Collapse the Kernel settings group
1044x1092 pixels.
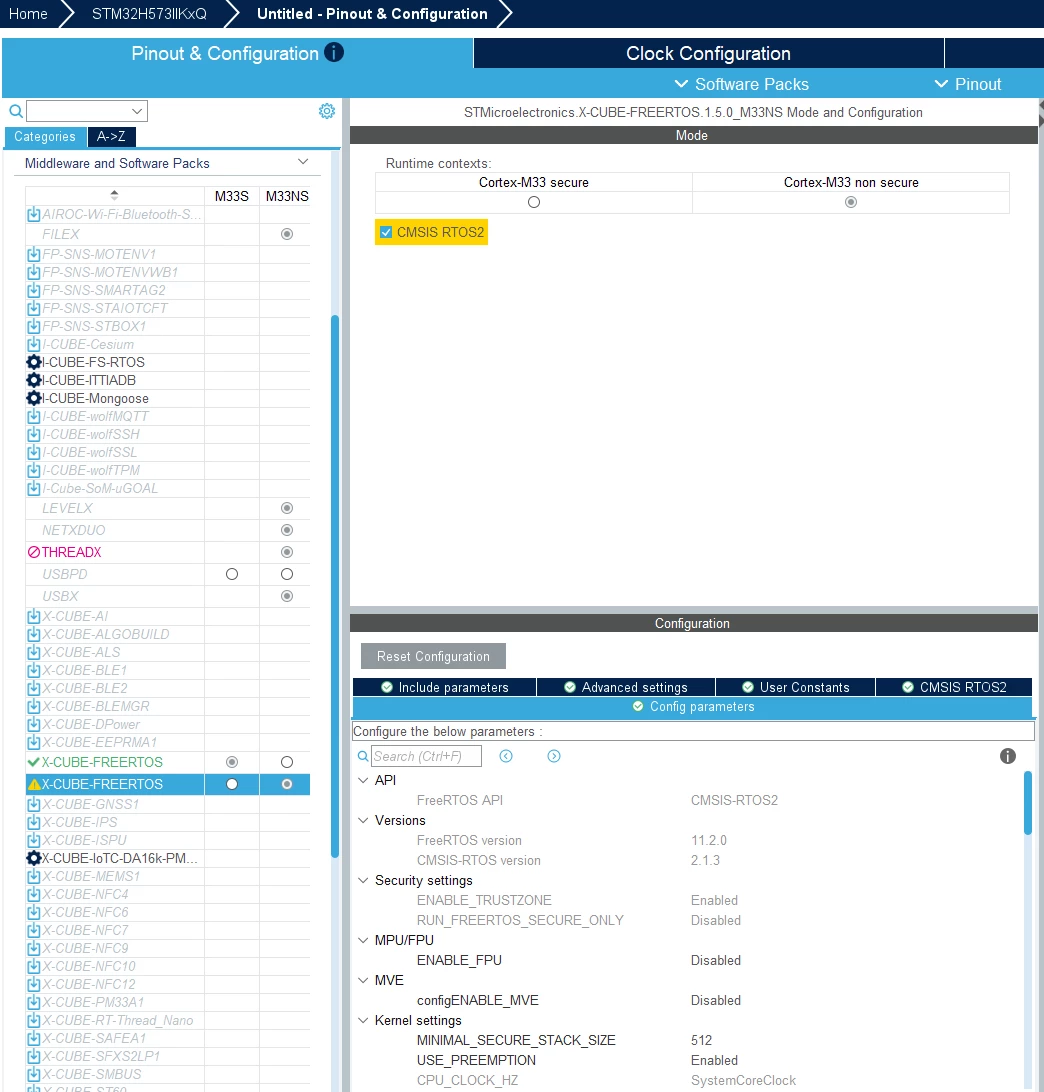[363, 1020]
